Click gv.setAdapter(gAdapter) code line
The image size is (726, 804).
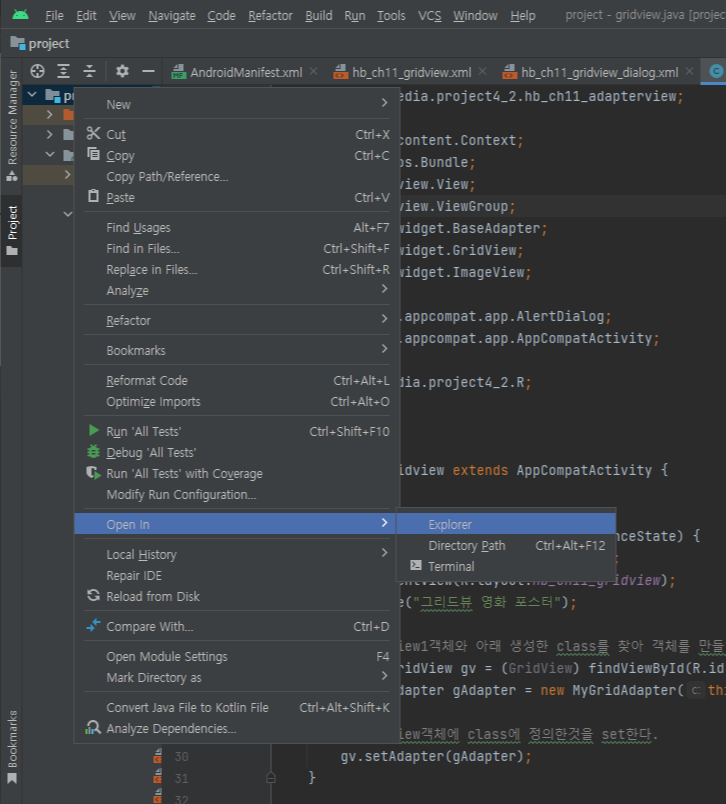click(436, 756)
